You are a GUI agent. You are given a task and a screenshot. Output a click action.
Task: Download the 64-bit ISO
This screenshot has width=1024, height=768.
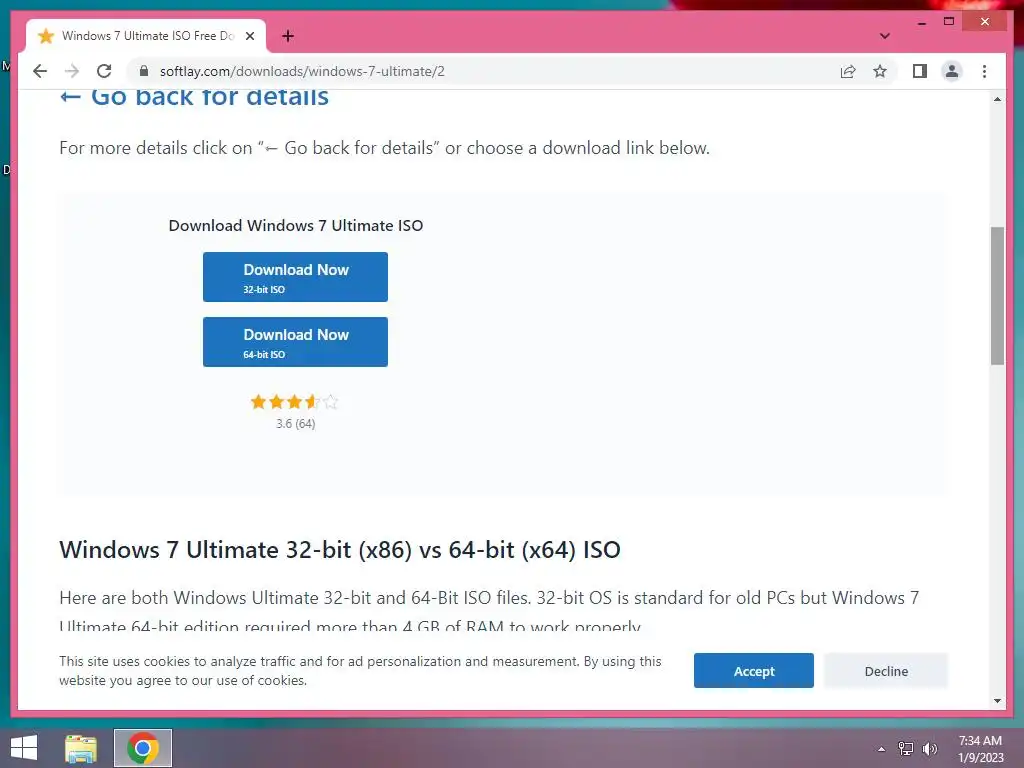coord(295,342)
